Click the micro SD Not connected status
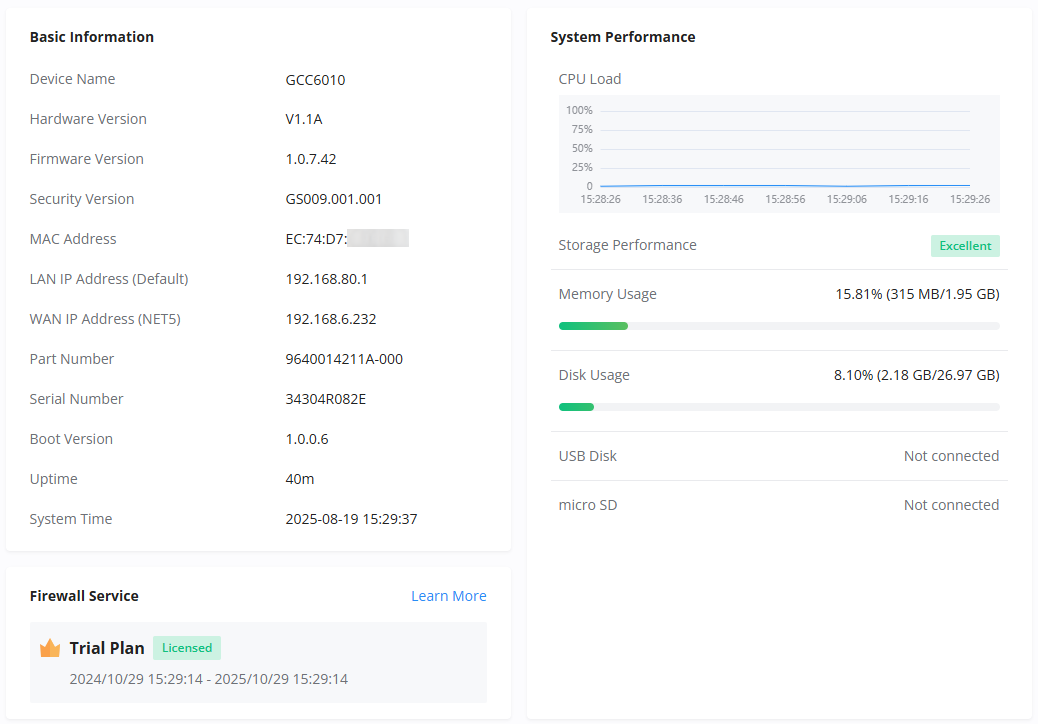This screenshot has height=724, width=1038. 951,505
